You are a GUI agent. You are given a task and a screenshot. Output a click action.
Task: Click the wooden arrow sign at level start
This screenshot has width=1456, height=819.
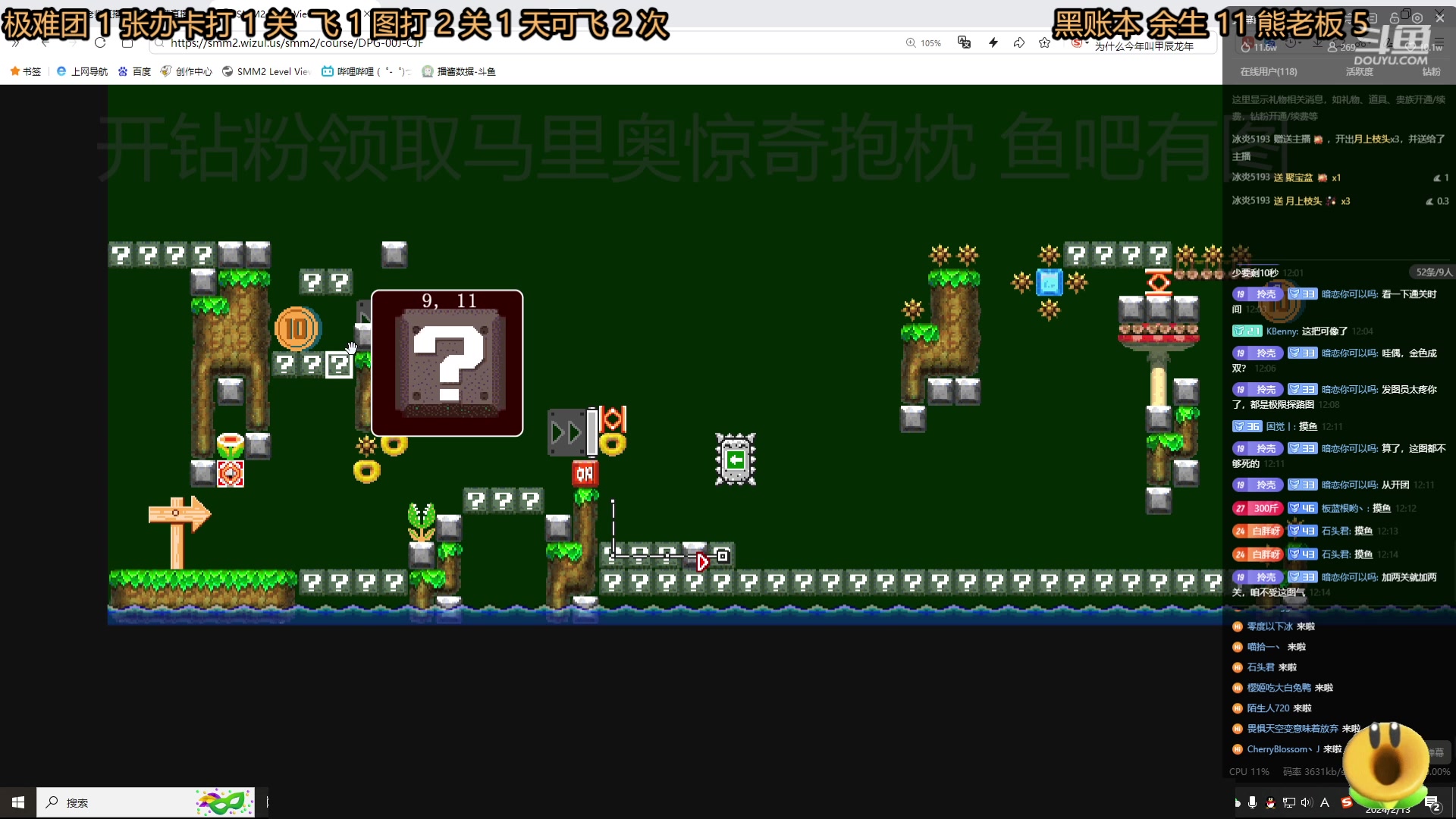pyautogui.click(x=179, y=532)
